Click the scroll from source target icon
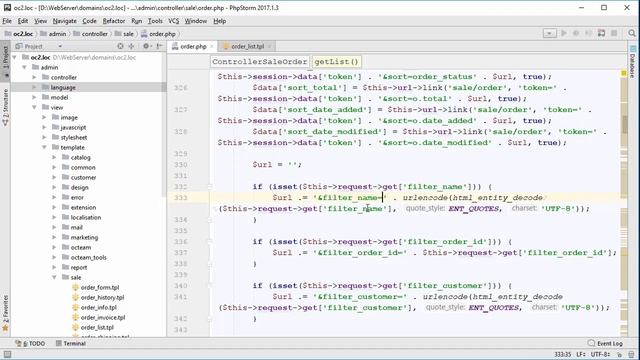The height and width of the screenshot is (360, 640). coord(120,46)
